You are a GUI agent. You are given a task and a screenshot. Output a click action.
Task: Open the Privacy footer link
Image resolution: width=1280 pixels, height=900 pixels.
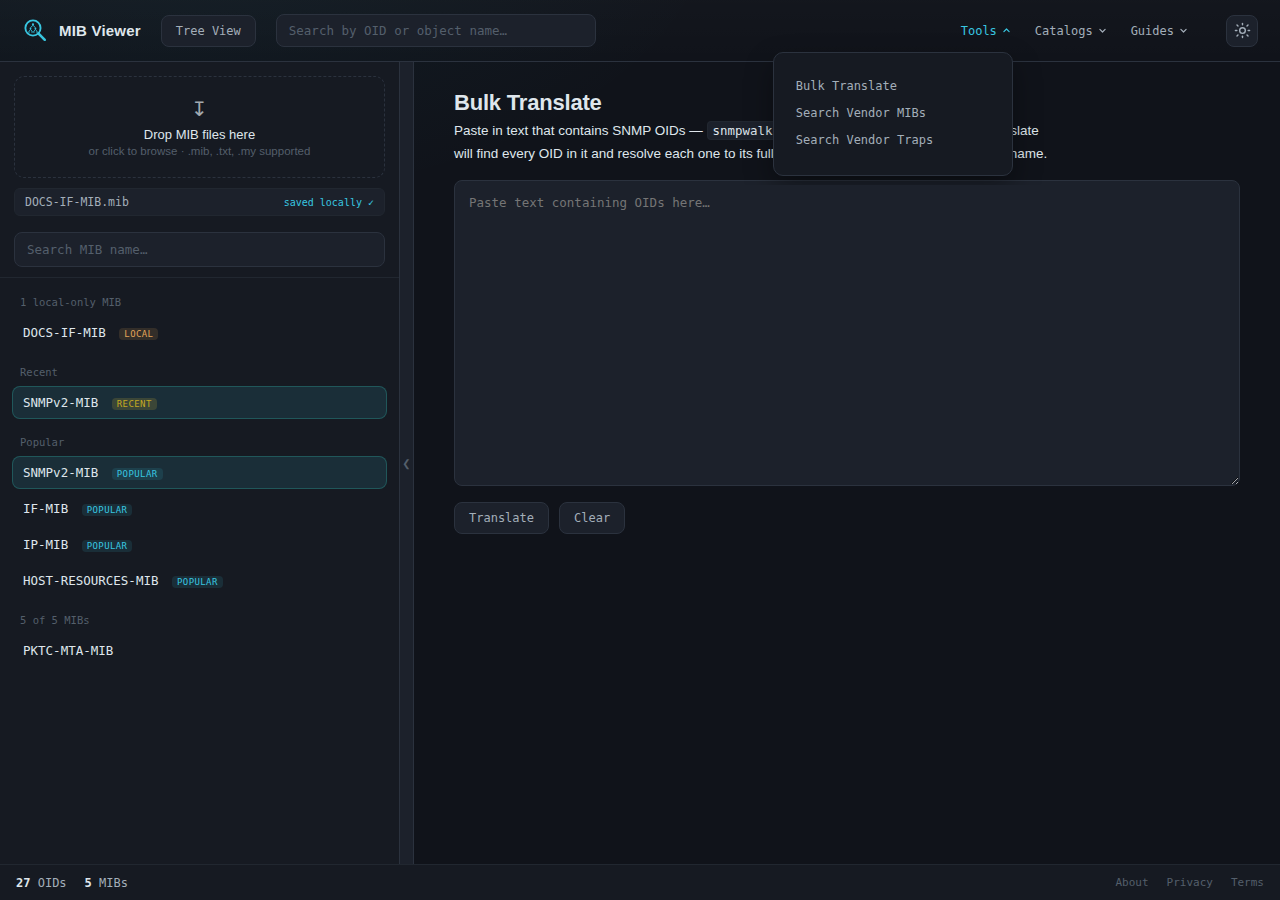click(x=1189, y=883)
